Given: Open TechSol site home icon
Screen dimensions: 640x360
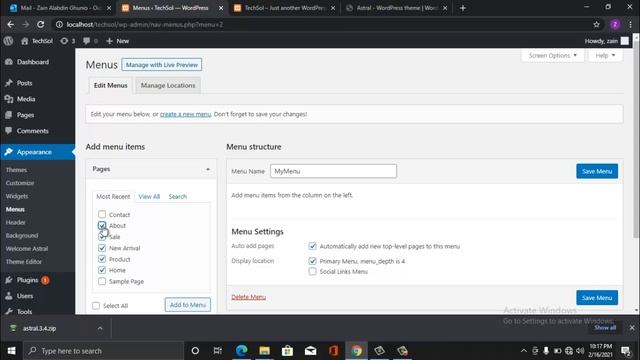Looking at the screenshot, I should (x=24, y=41).
